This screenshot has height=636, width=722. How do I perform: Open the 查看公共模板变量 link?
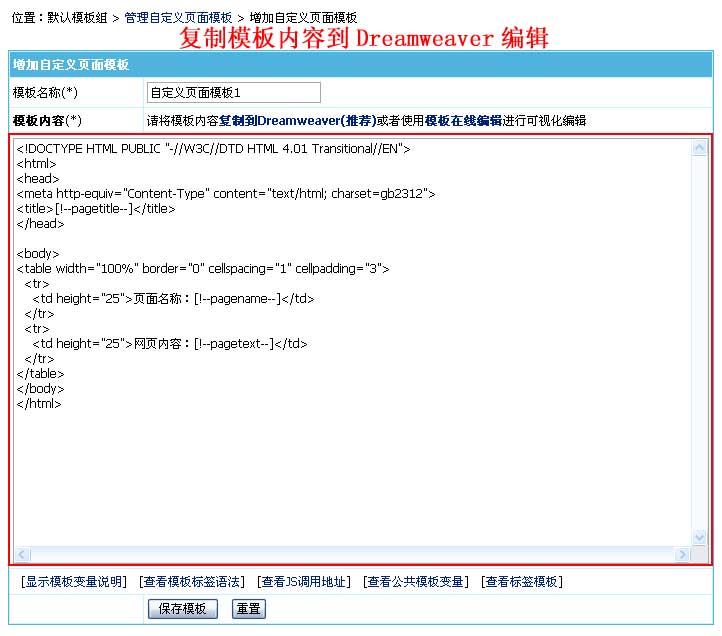(x=416, y=582)
